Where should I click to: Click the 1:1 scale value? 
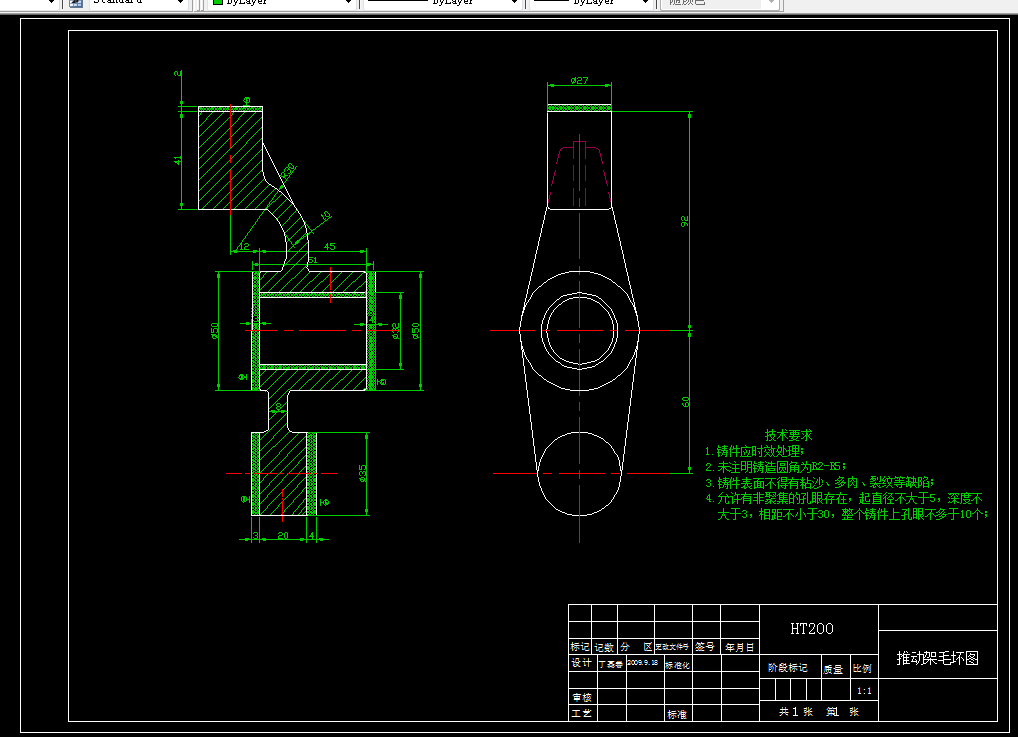click(x=864, y=691)
